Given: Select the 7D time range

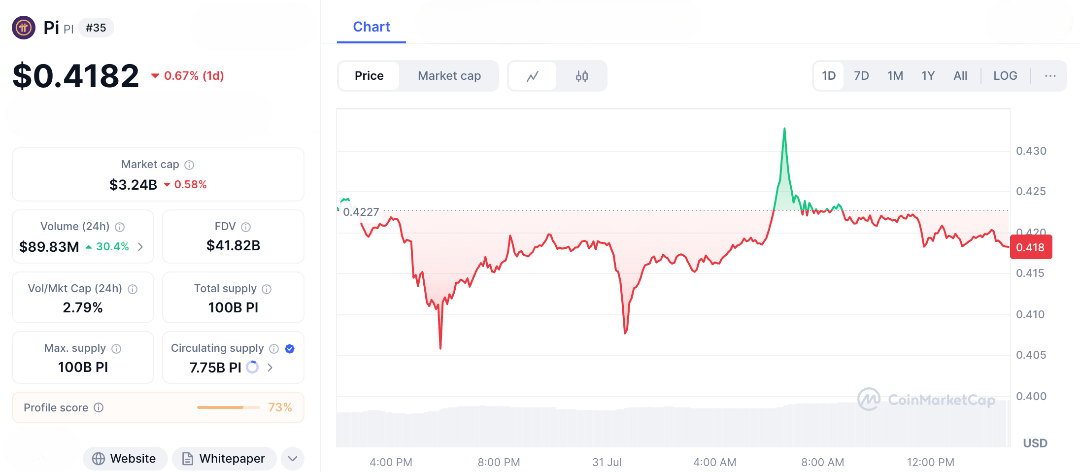Looking at the screenshot, I should [861, 76].
